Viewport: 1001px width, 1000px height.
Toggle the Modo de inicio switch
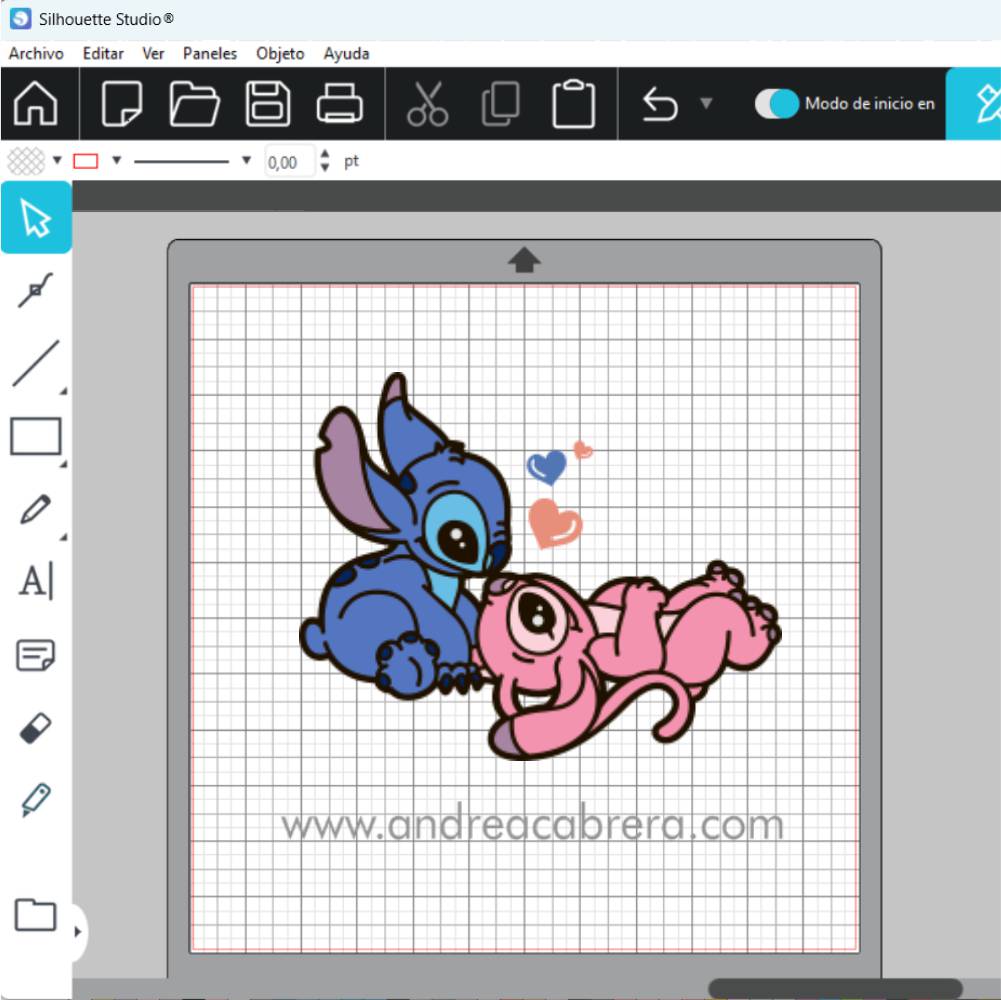click(x=776, y=104)
